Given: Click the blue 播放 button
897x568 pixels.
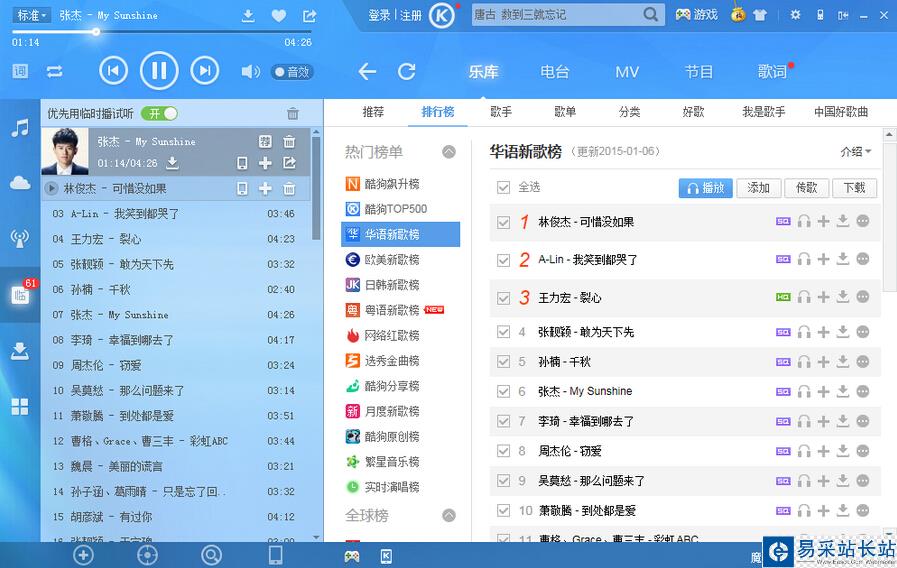Looking at the screenshot, I should pyautogui.click(x=705, y=188).
